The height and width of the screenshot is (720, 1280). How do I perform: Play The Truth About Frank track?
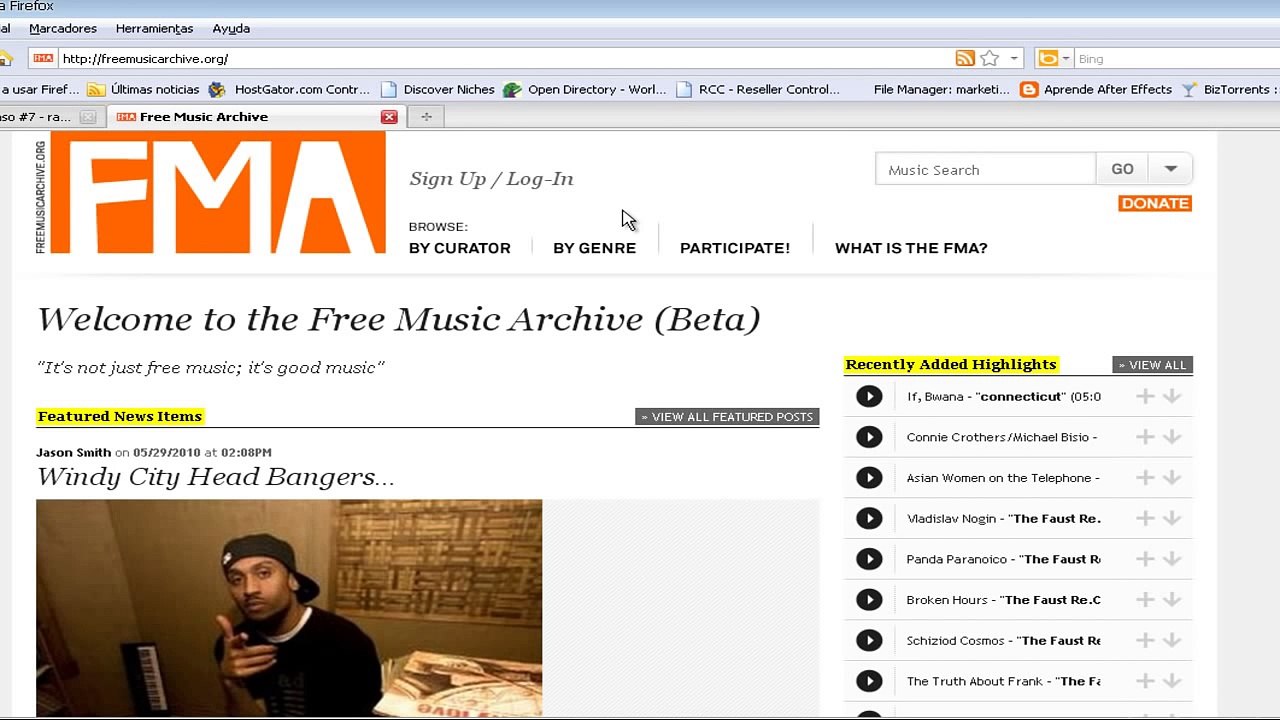[869, 681]
